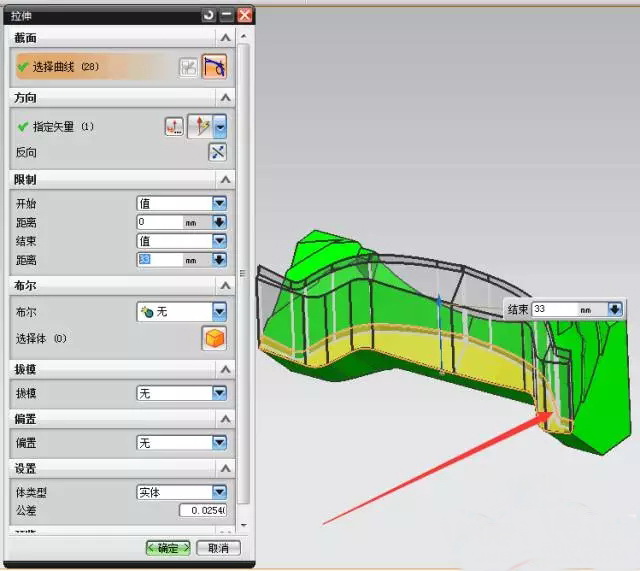
Task: Click the 取消 cancel button
Action: [217, 548]
